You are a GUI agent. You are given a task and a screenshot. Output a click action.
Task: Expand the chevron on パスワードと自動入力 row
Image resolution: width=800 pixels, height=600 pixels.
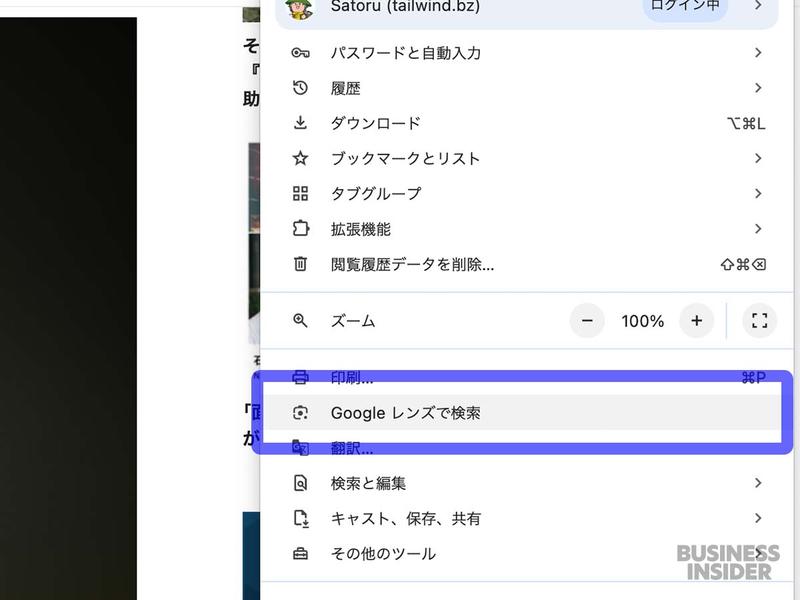(758, 53)
